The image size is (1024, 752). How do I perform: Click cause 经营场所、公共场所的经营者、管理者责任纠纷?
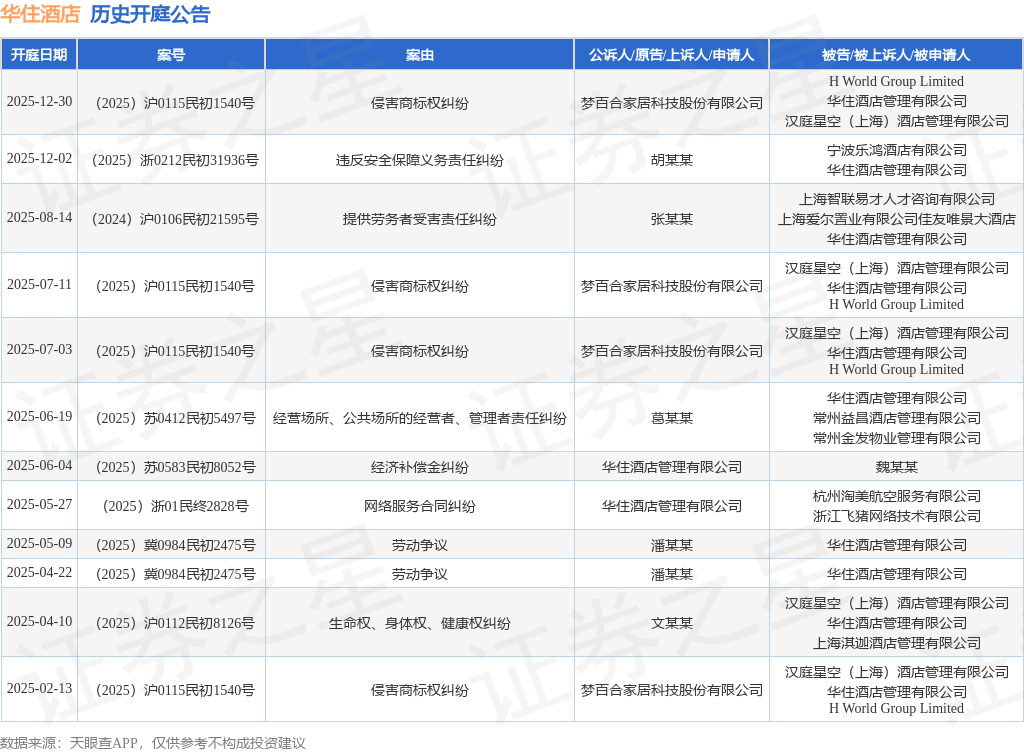(420, 418)
